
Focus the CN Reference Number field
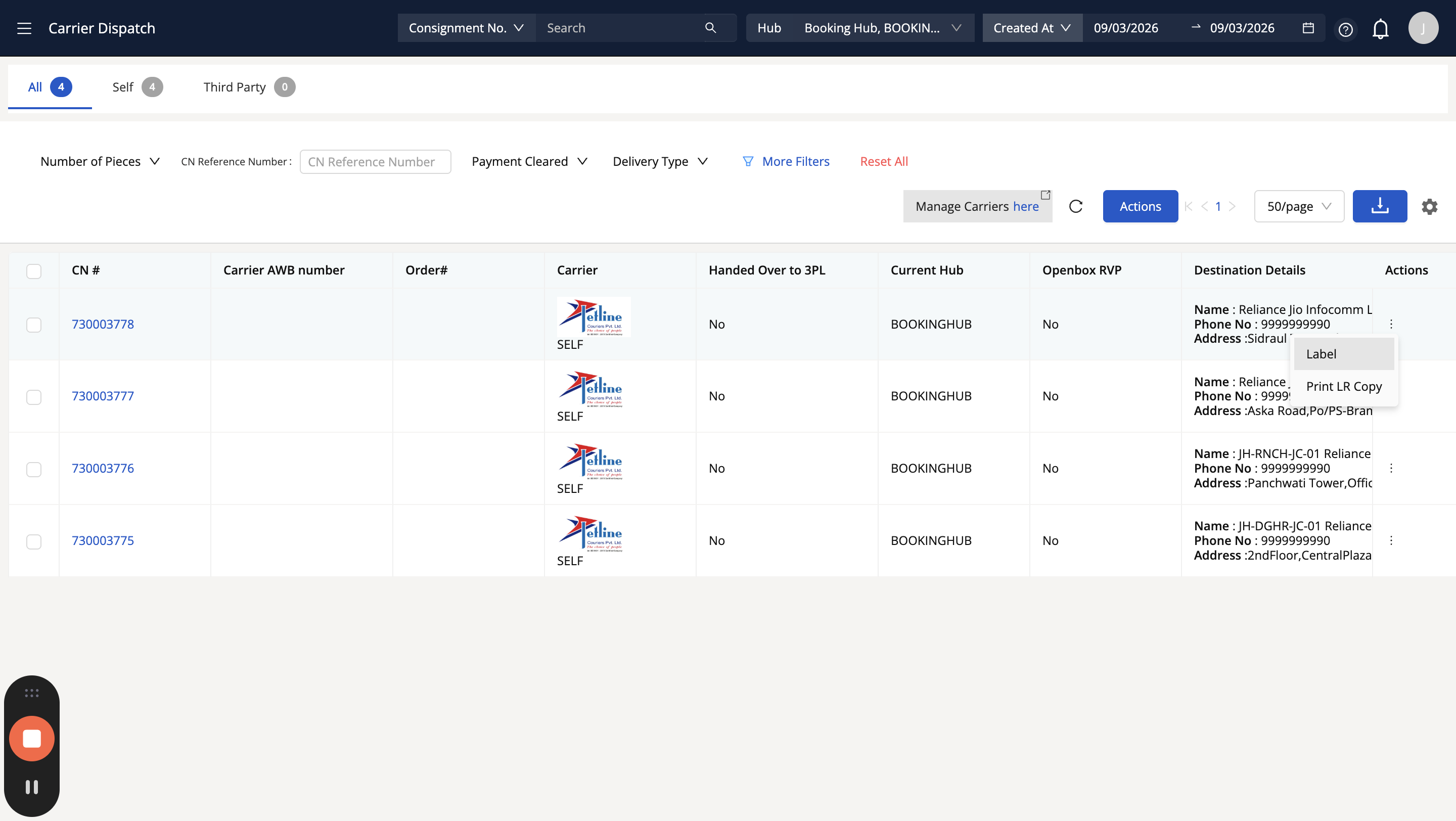click(x=375, y=162)
